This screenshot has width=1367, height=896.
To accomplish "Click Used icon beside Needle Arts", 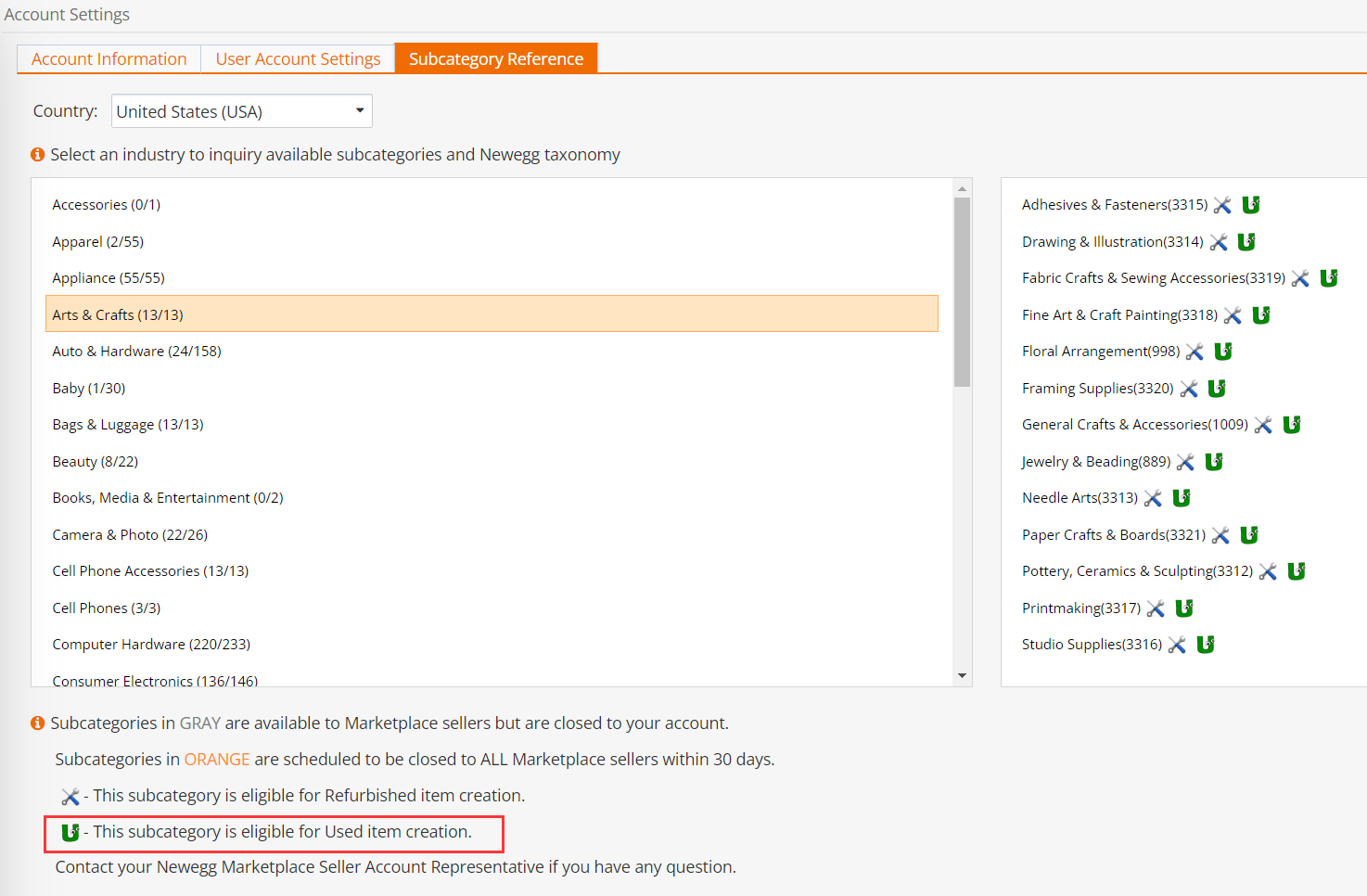I will [1182, 498].
